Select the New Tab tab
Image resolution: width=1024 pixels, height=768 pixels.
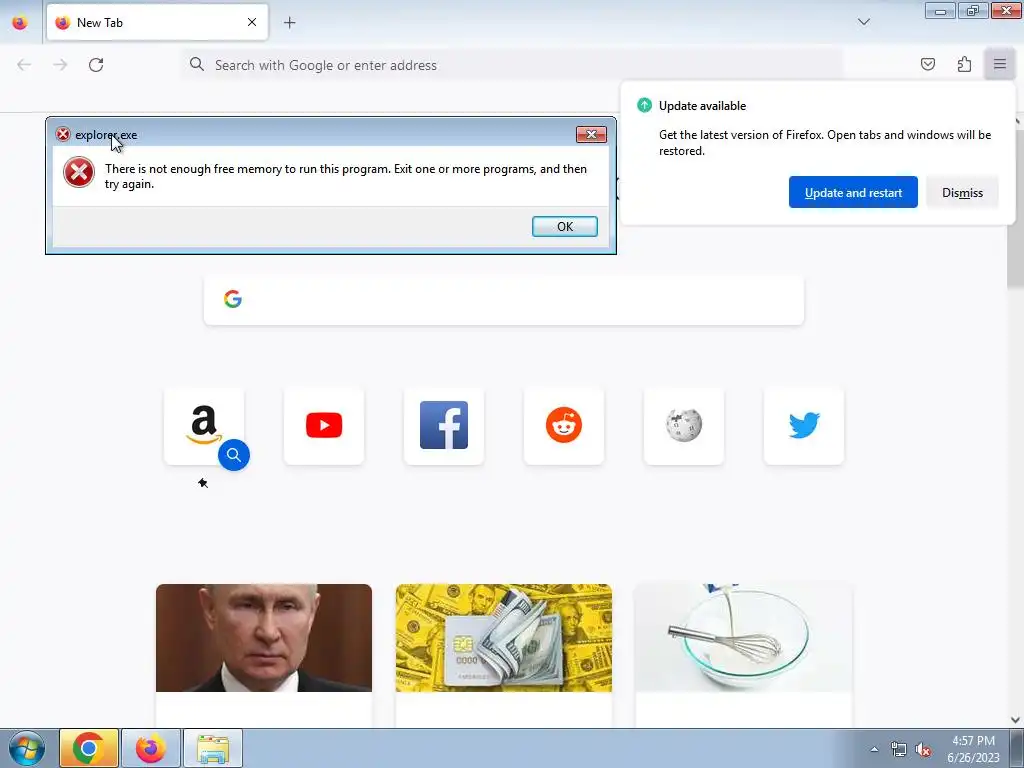point(157,22)
